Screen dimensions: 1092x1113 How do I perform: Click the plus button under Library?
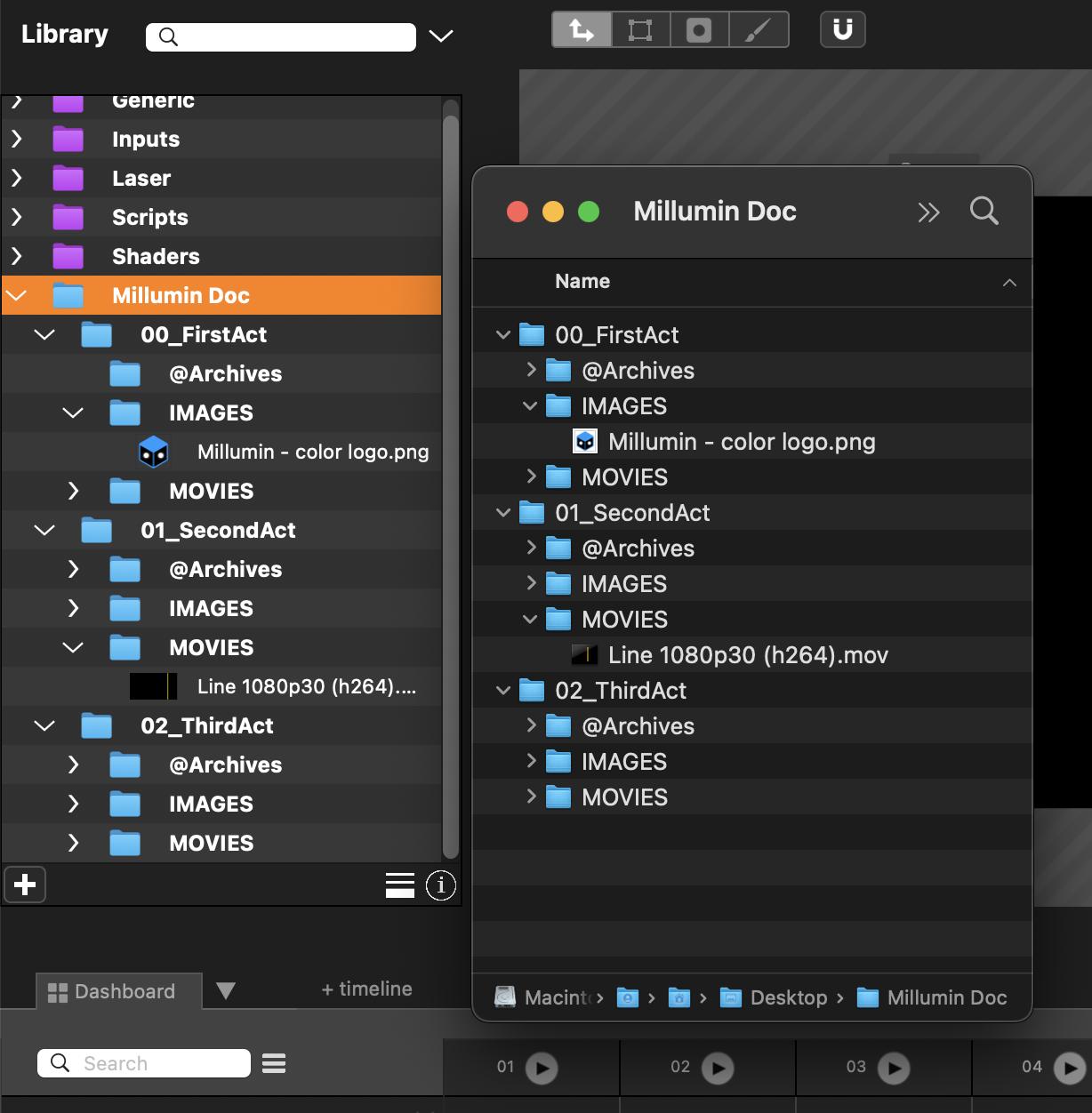coord(25,885)
